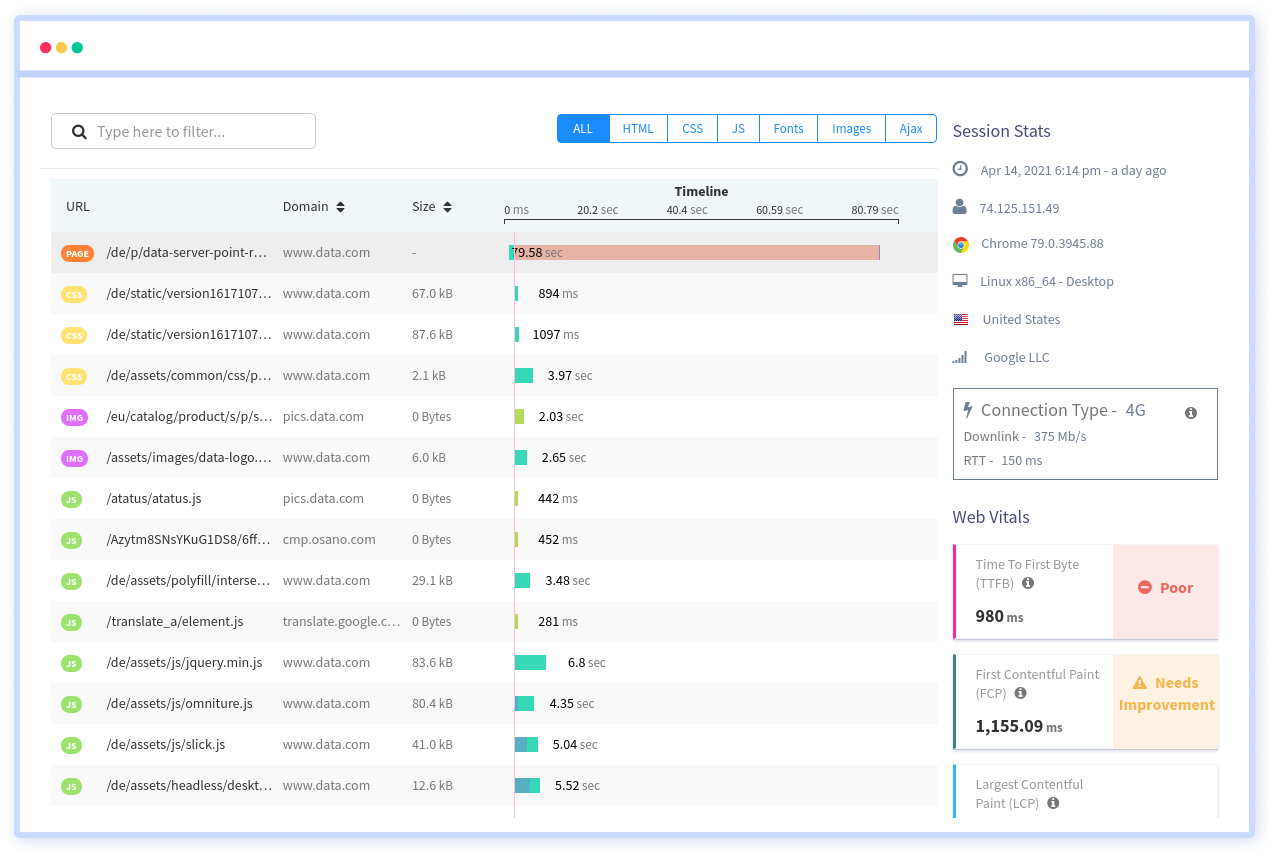Switch to the HTML filter tab

pos(638,129)
